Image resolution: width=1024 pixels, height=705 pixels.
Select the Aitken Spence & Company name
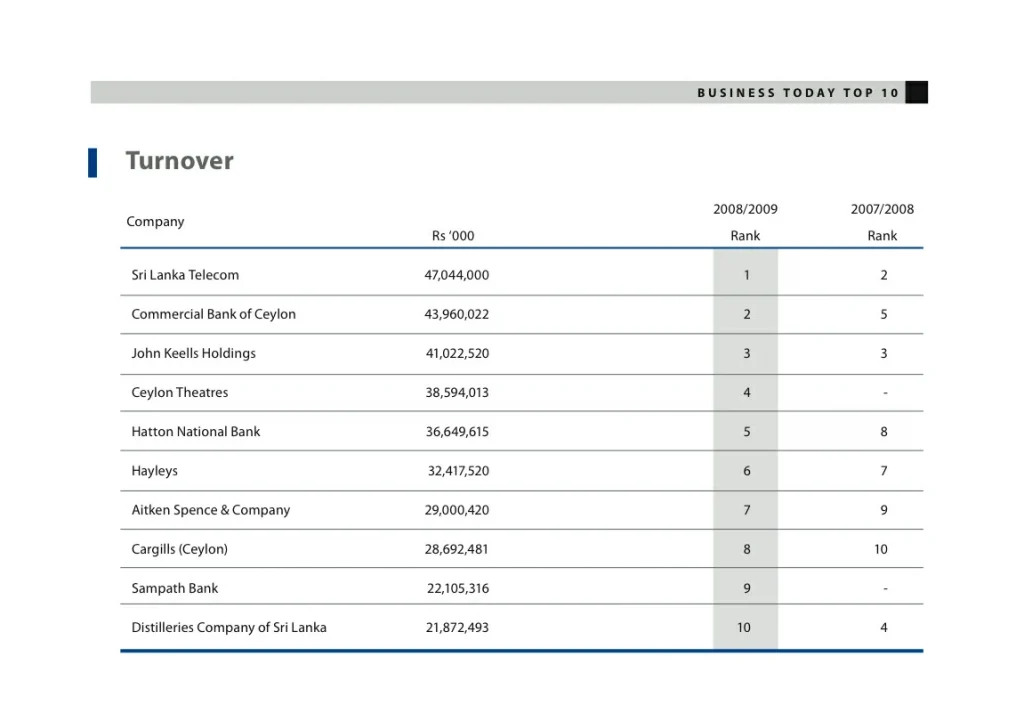click(x=211, y=510)
